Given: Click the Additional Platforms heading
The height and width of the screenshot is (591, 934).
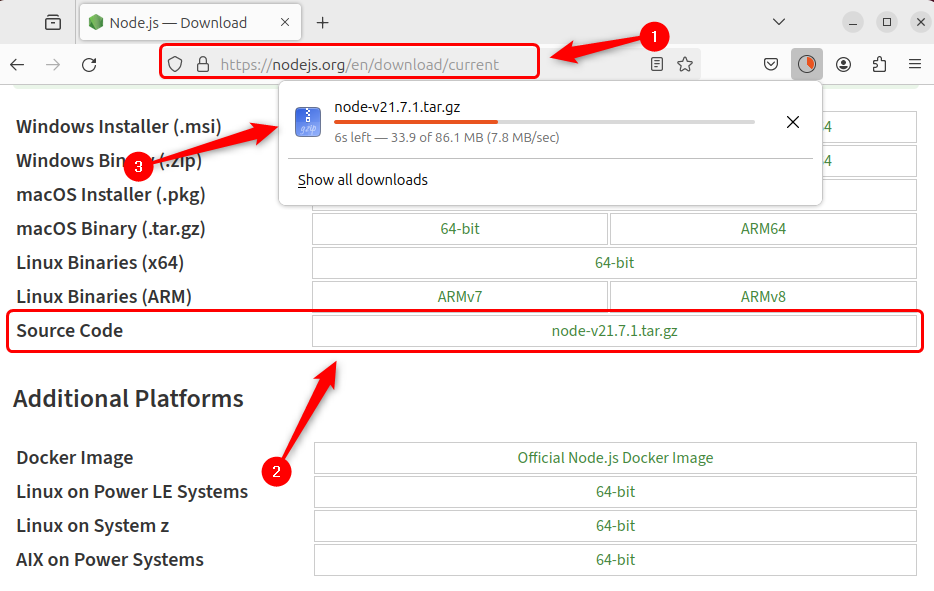Looking at the screenshot, I should pos(128,399).
